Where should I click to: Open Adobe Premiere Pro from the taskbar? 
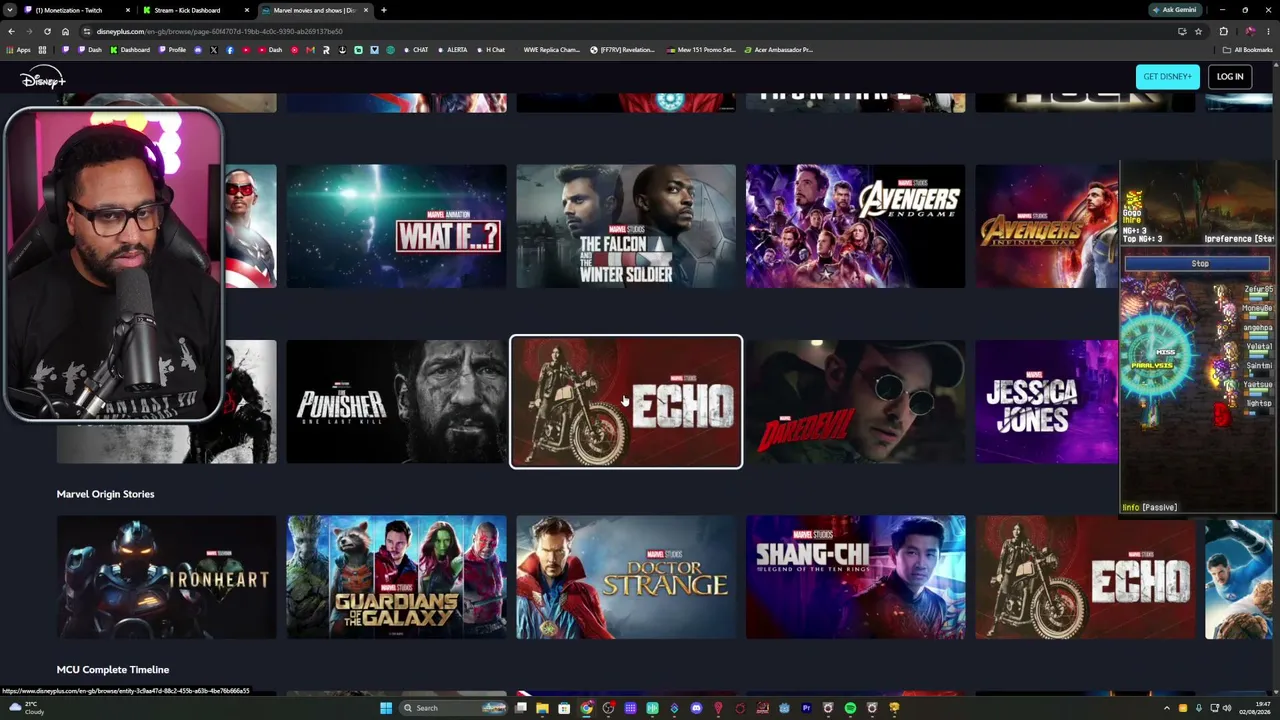[806, 708]
